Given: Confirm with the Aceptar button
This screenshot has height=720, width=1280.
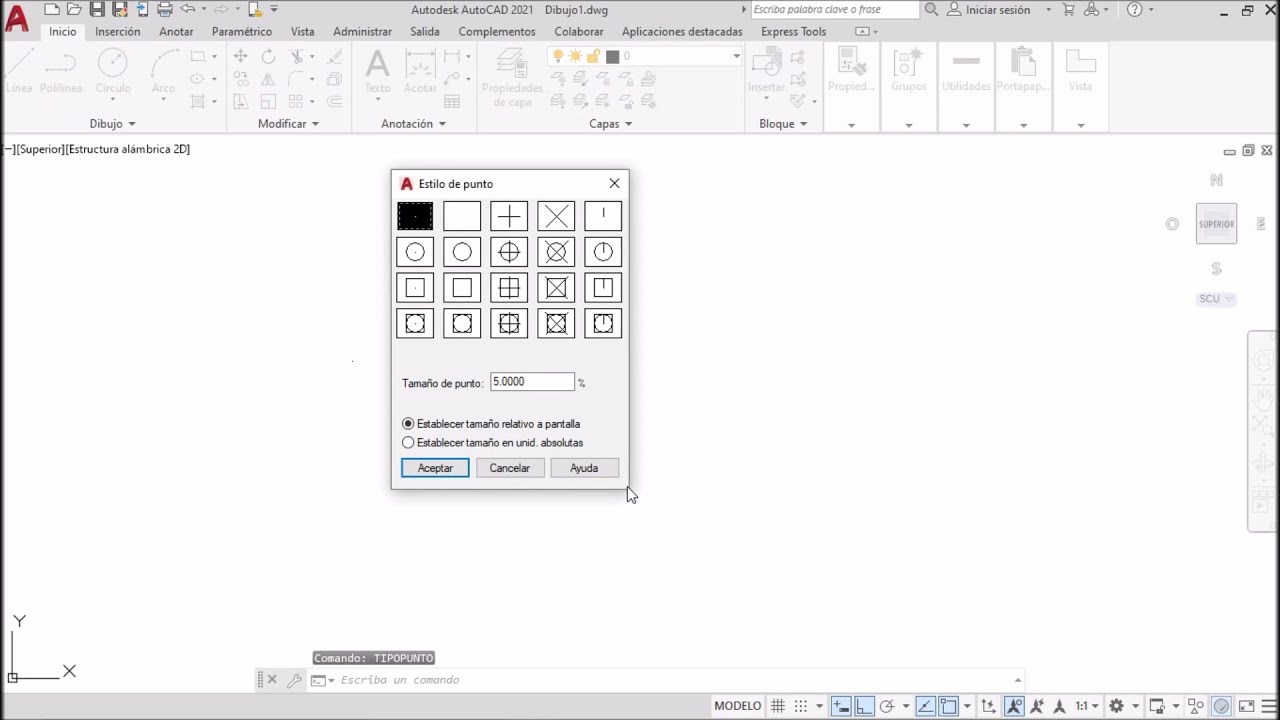Looking at the screenshot, I should 435,468.
